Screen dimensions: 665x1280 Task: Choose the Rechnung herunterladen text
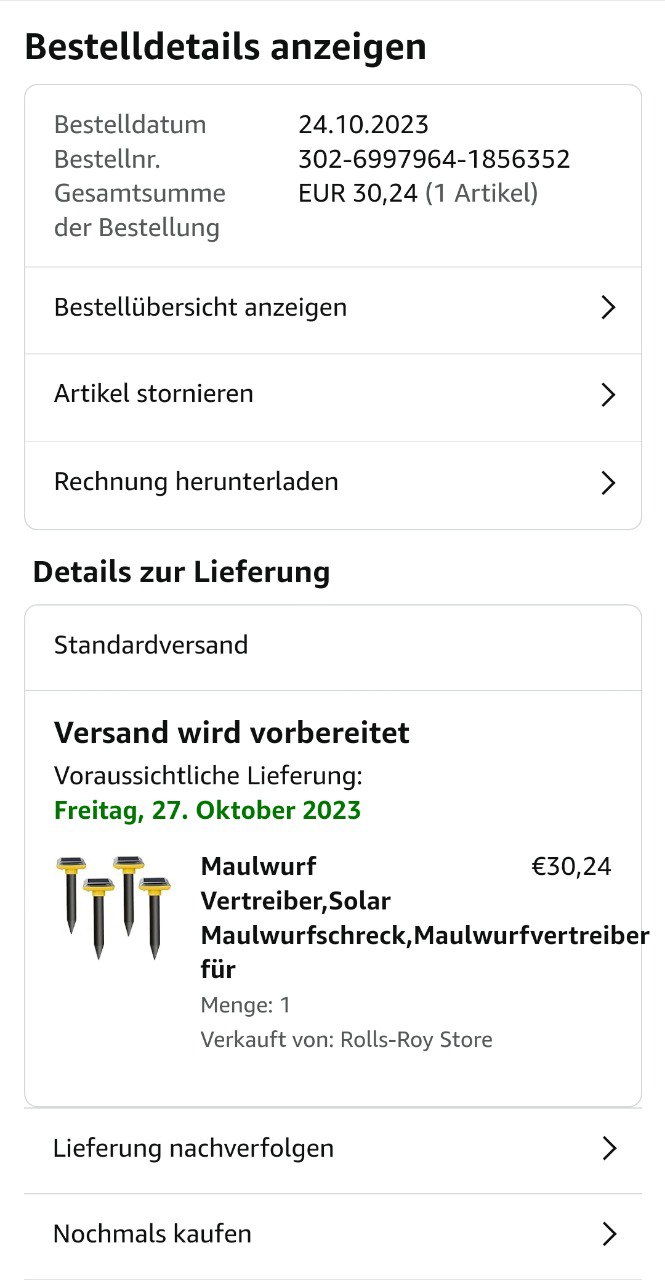pos(196,482)
